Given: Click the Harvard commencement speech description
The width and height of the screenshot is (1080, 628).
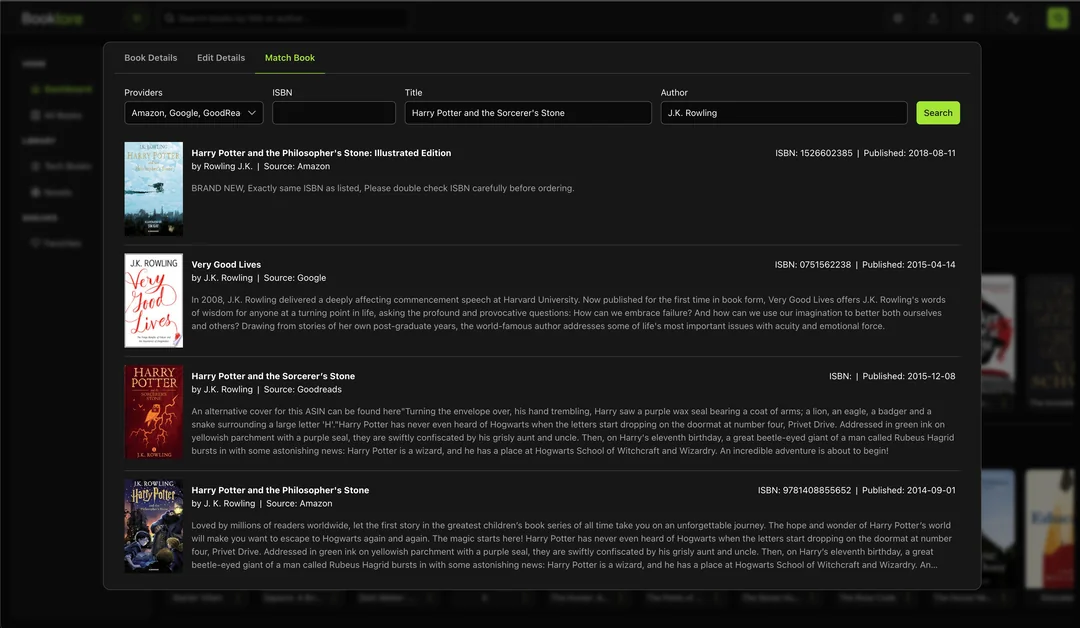Looking at the screenshot, I should pos(568,313).
